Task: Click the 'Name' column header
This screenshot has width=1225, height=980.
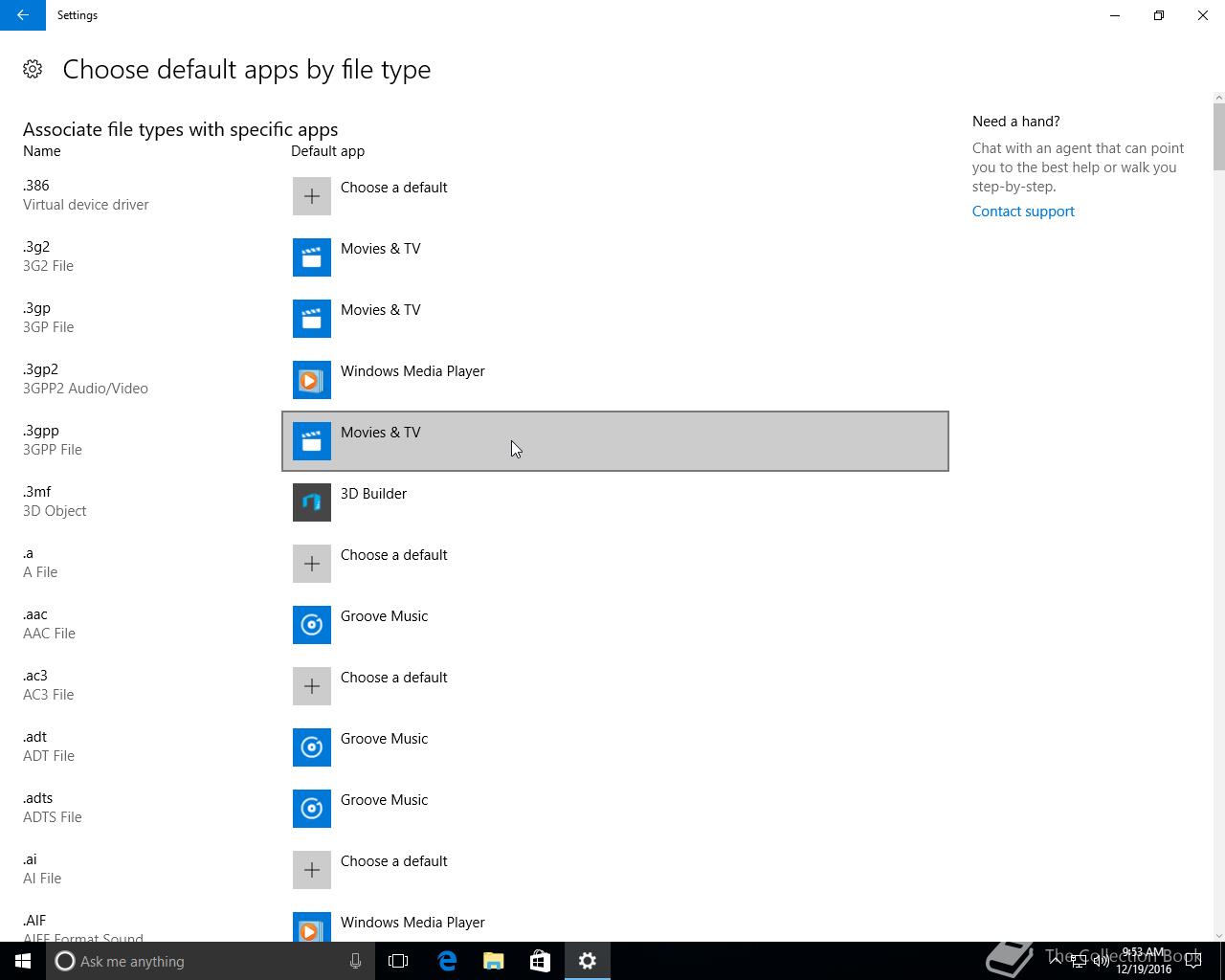Action: (42, 151)
